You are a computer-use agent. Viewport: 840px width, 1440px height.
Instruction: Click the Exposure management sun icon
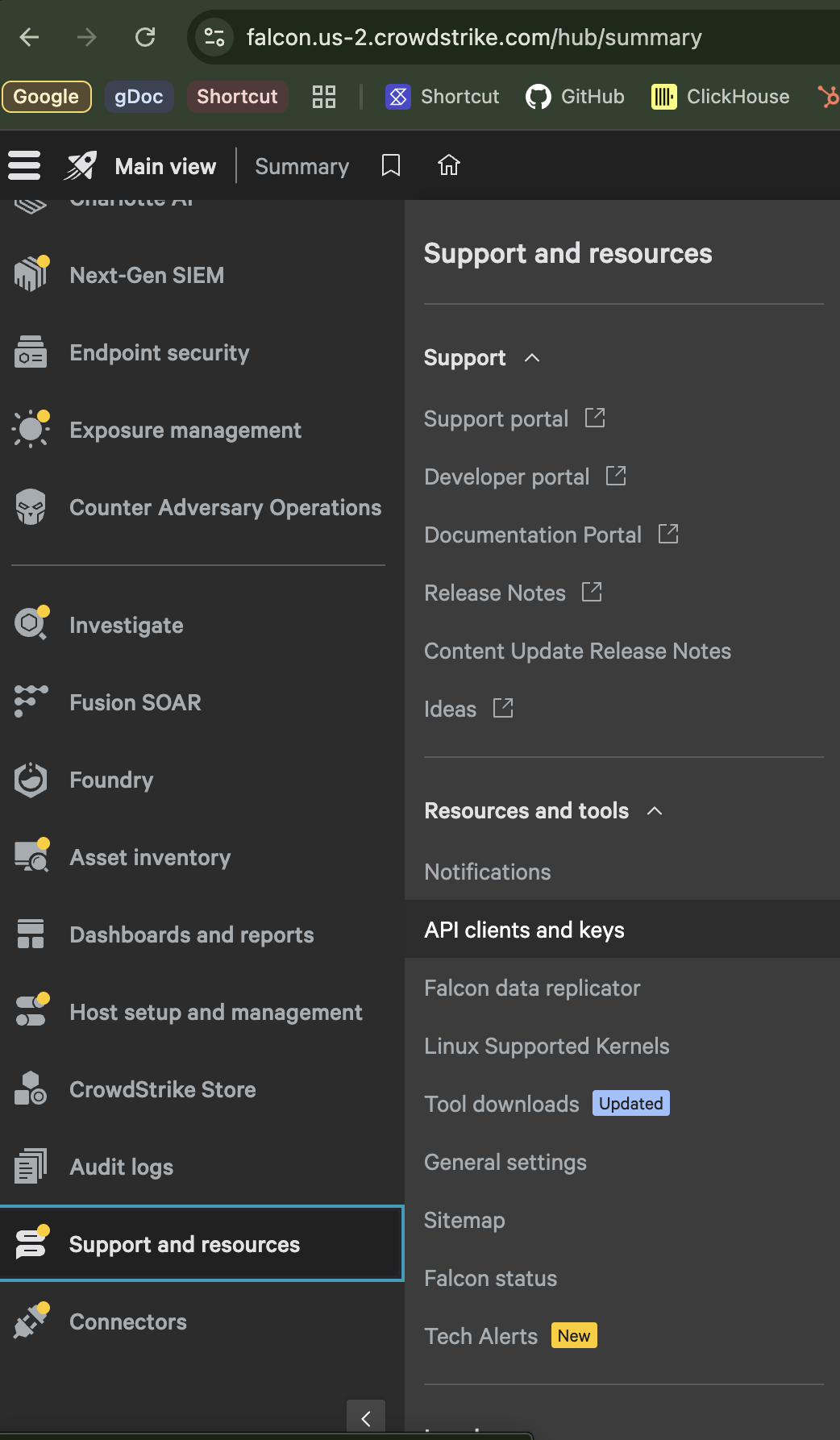[x=31, y=429]
